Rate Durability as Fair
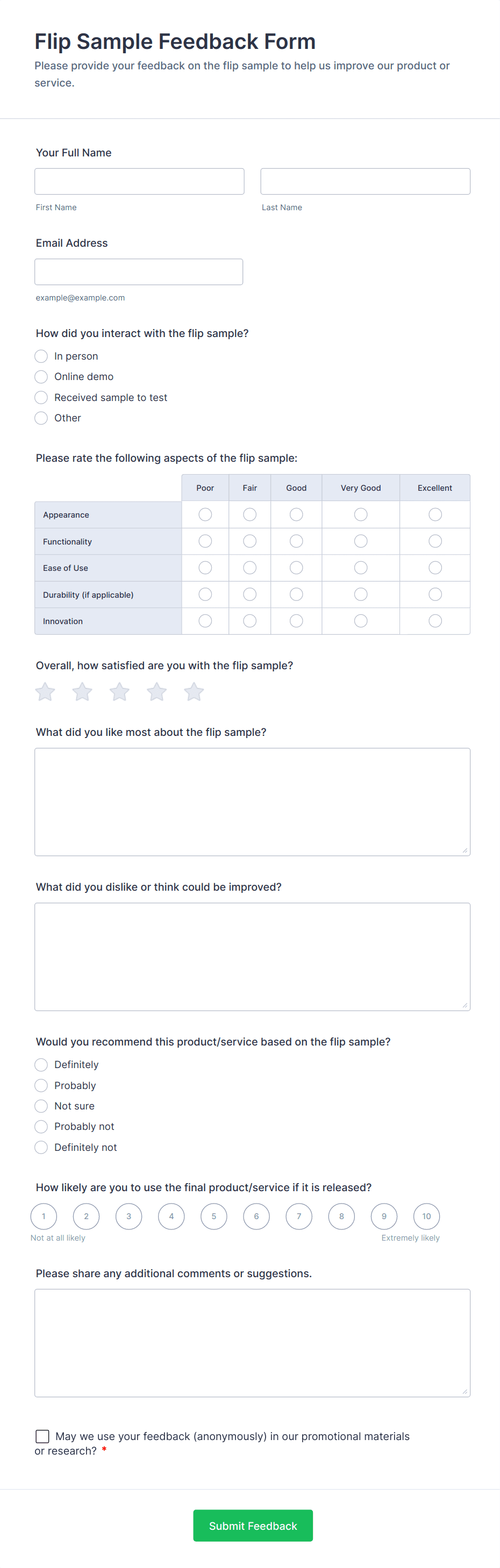 coord(249,594)
